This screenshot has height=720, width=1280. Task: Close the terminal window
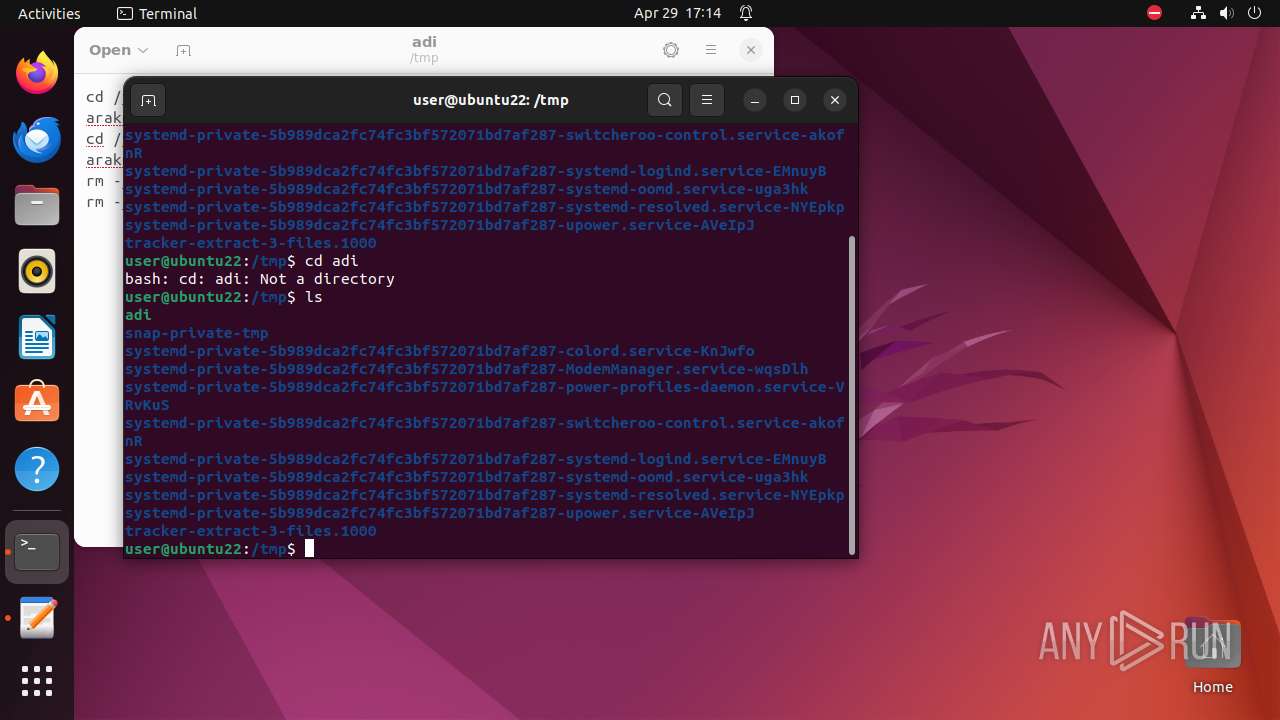point(835,100)
